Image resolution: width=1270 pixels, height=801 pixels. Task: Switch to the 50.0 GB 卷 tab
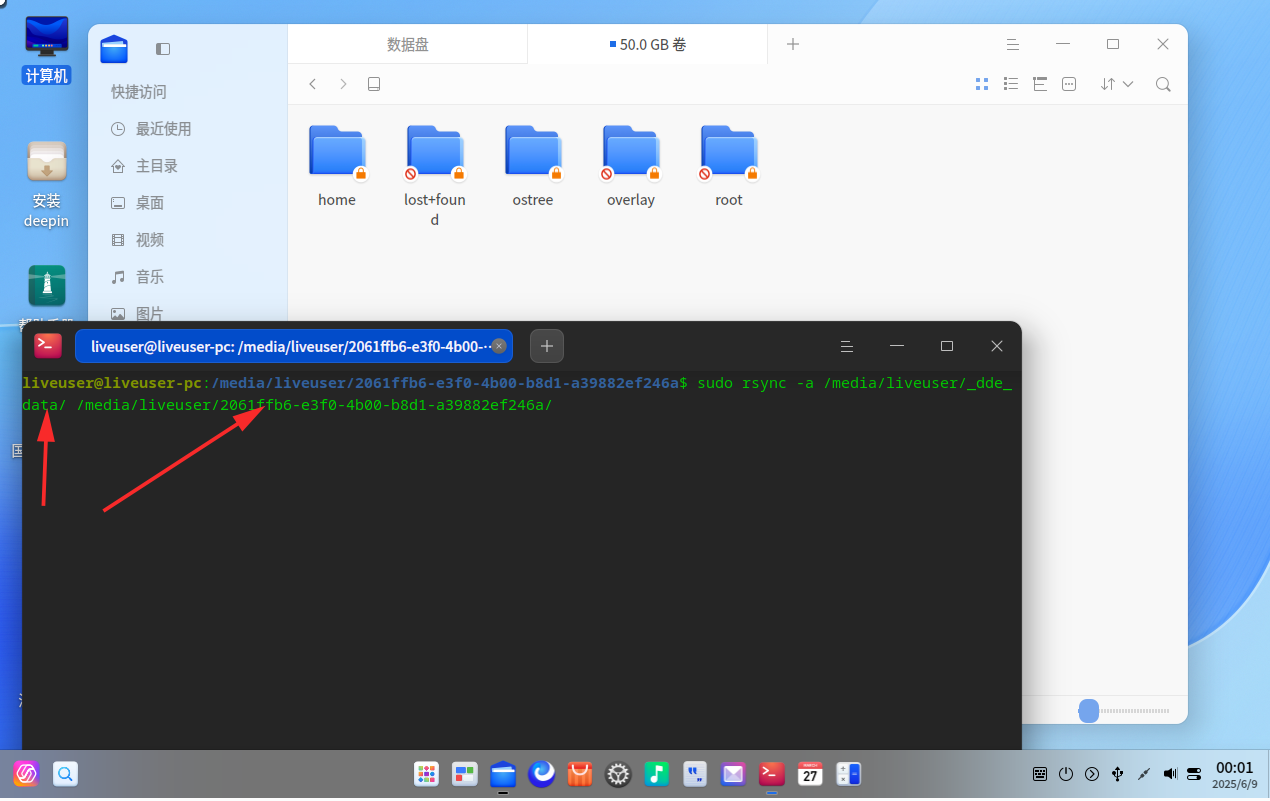(648, 44)
